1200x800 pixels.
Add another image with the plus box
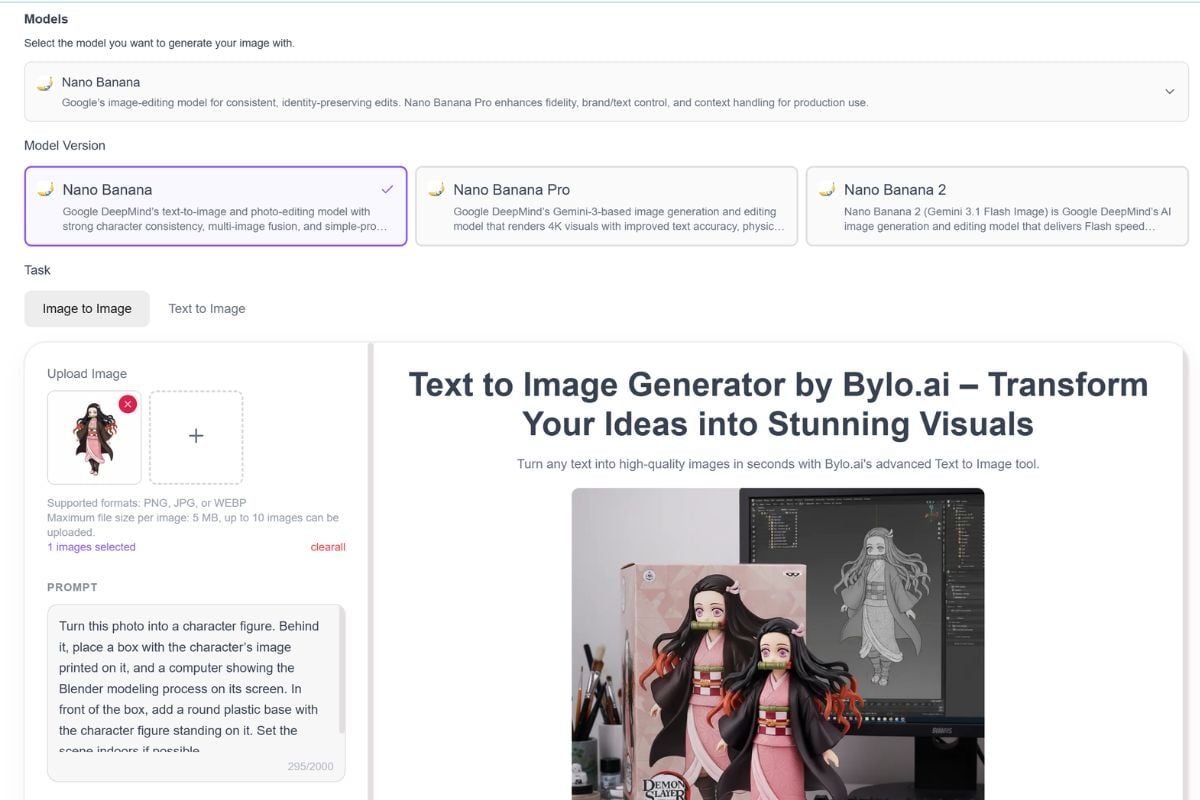click(196, 437)
